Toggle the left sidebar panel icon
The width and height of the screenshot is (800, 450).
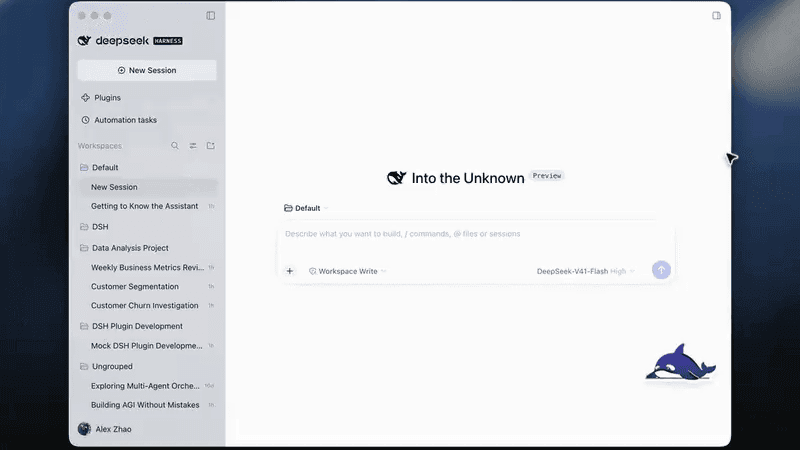click(211, 16)
